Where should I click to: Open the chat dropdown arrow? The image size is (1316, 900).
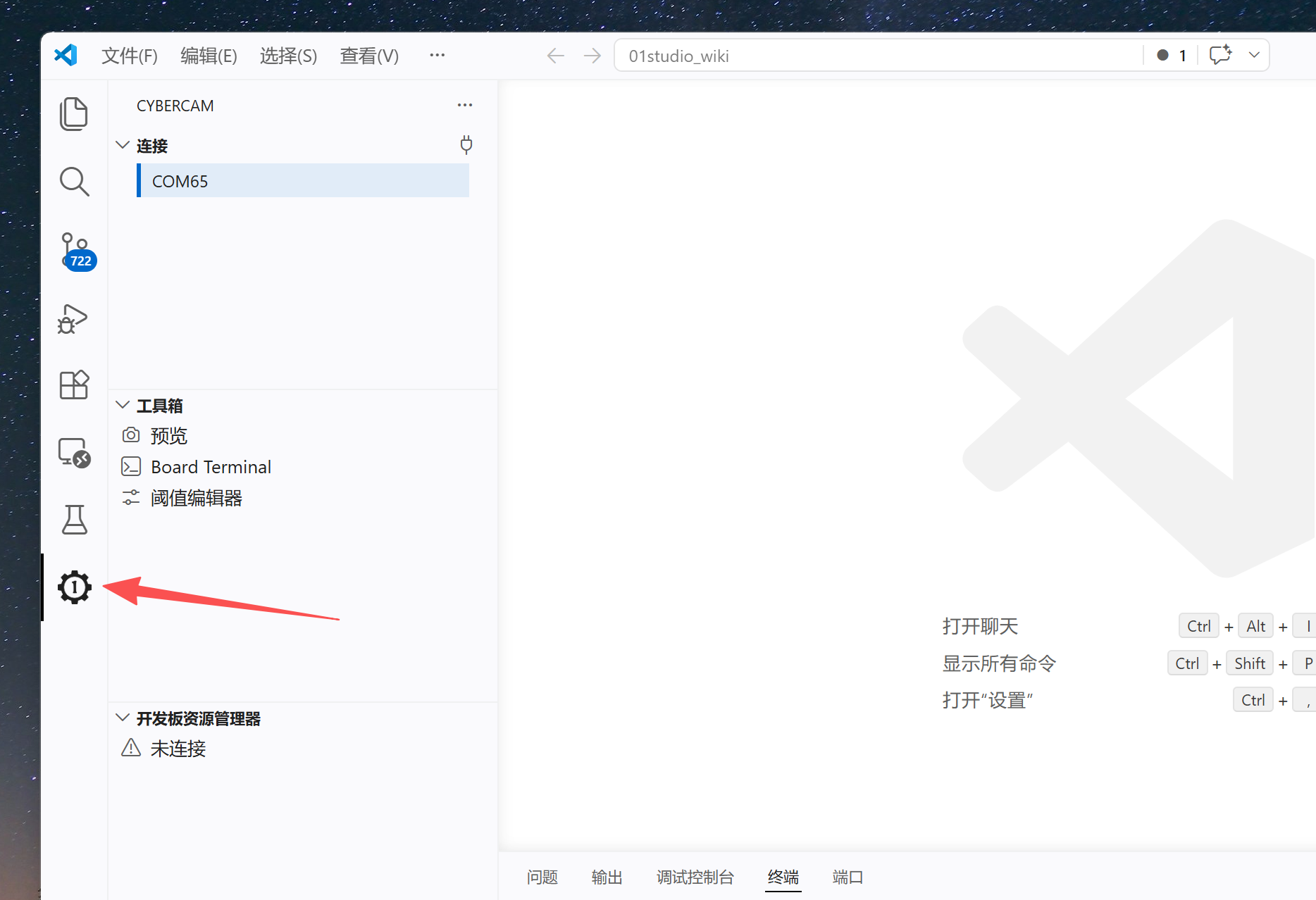pyautogui.click(x=1254, y=55)
